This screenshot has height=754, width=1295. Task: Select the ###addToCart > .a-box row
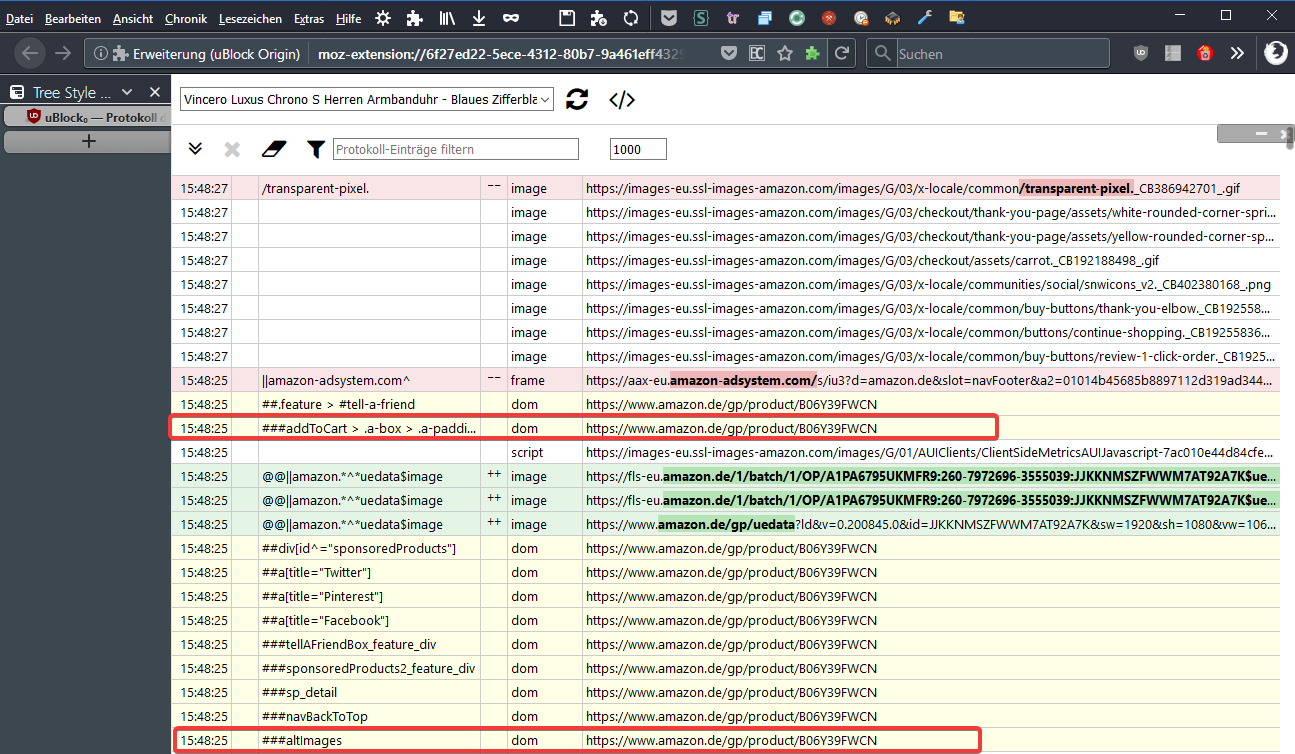click(725, 428)
